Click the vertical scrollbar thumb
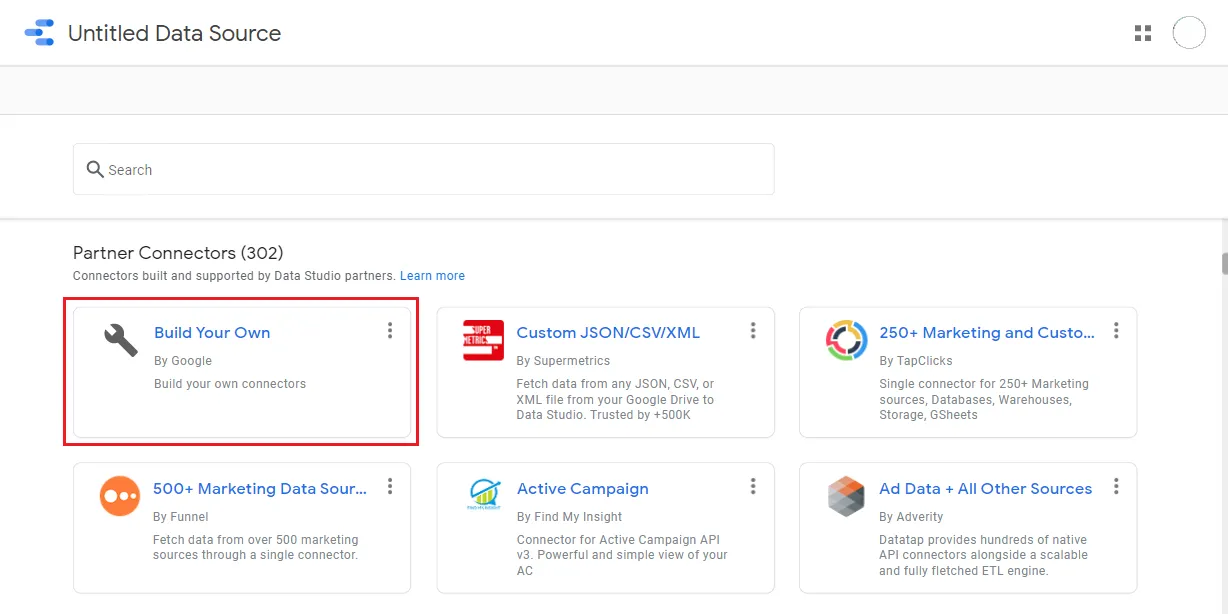Screen dimensions: 1228x614 (1223, 264)
